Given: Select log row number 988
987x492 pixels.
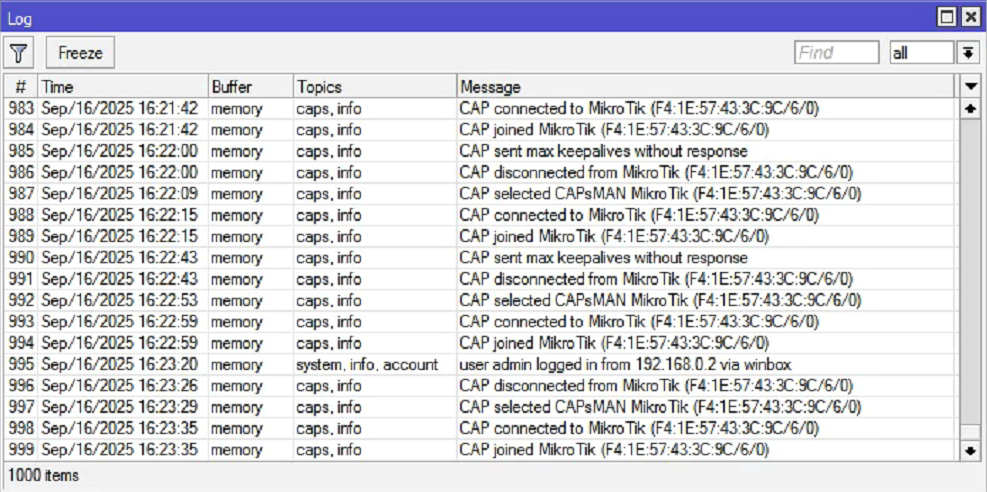Looking at the screenshot, I should coord(480,215).
